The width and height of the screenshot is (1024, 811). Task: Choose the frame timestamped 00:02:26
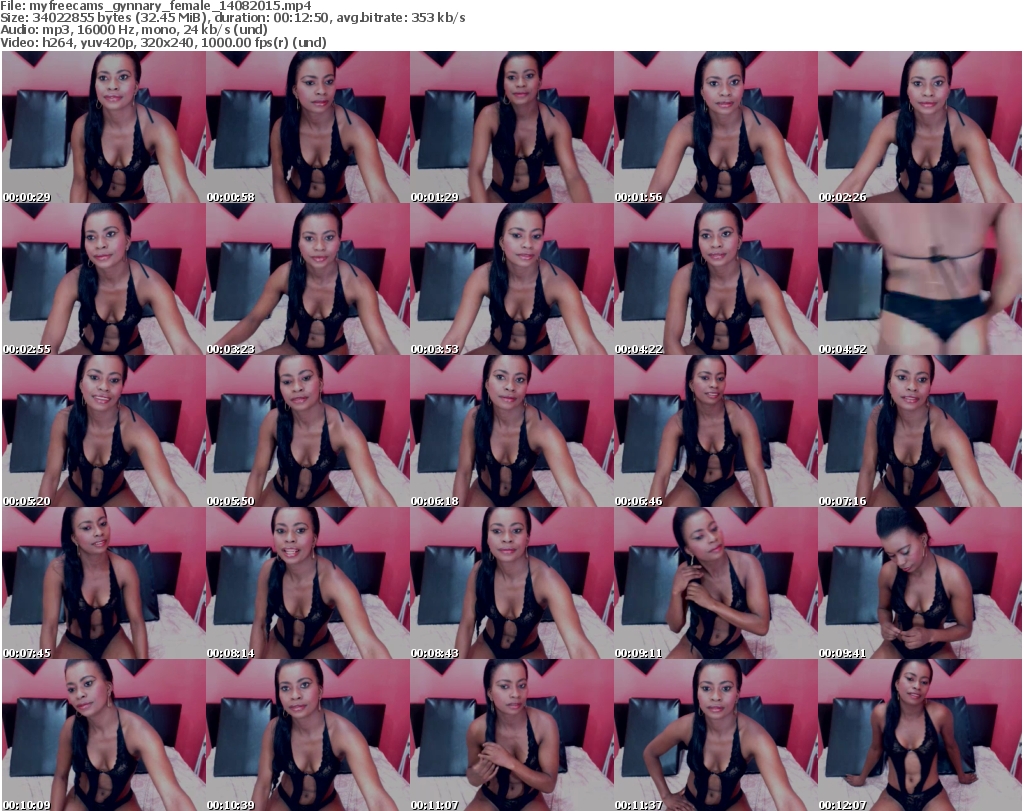coord(920,127)
